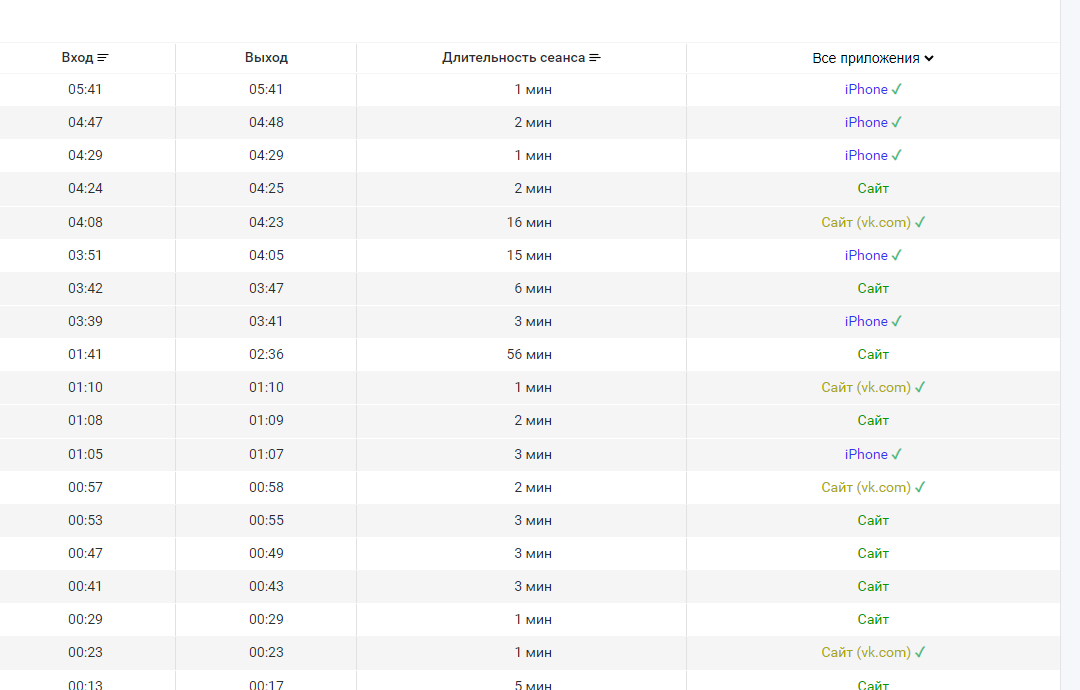Screen dimensions: 1080x690
Task: Click checkmark beside Сайт (vk.com) at 00:57
Action: click(920, 488)
